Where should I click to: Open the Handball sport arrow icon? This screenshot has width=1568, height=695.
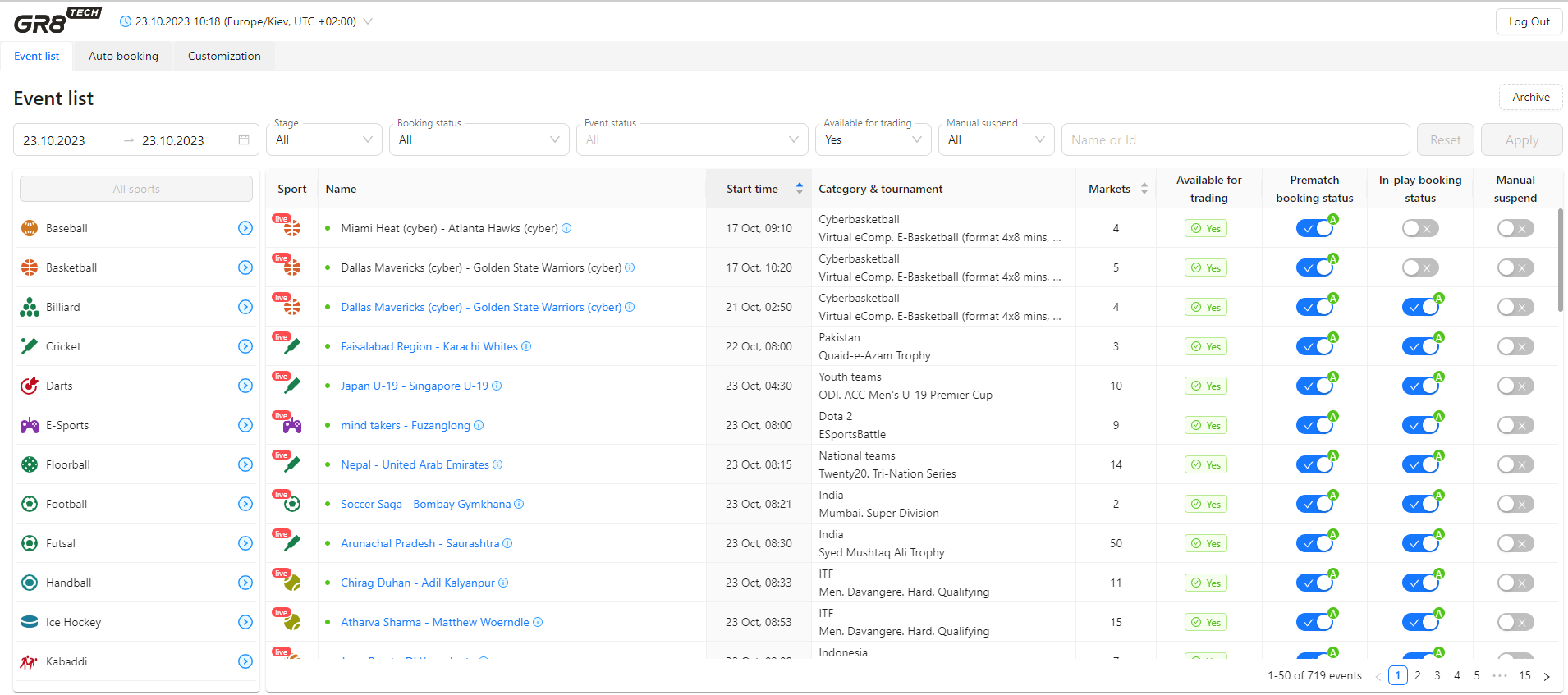(245, 583)
